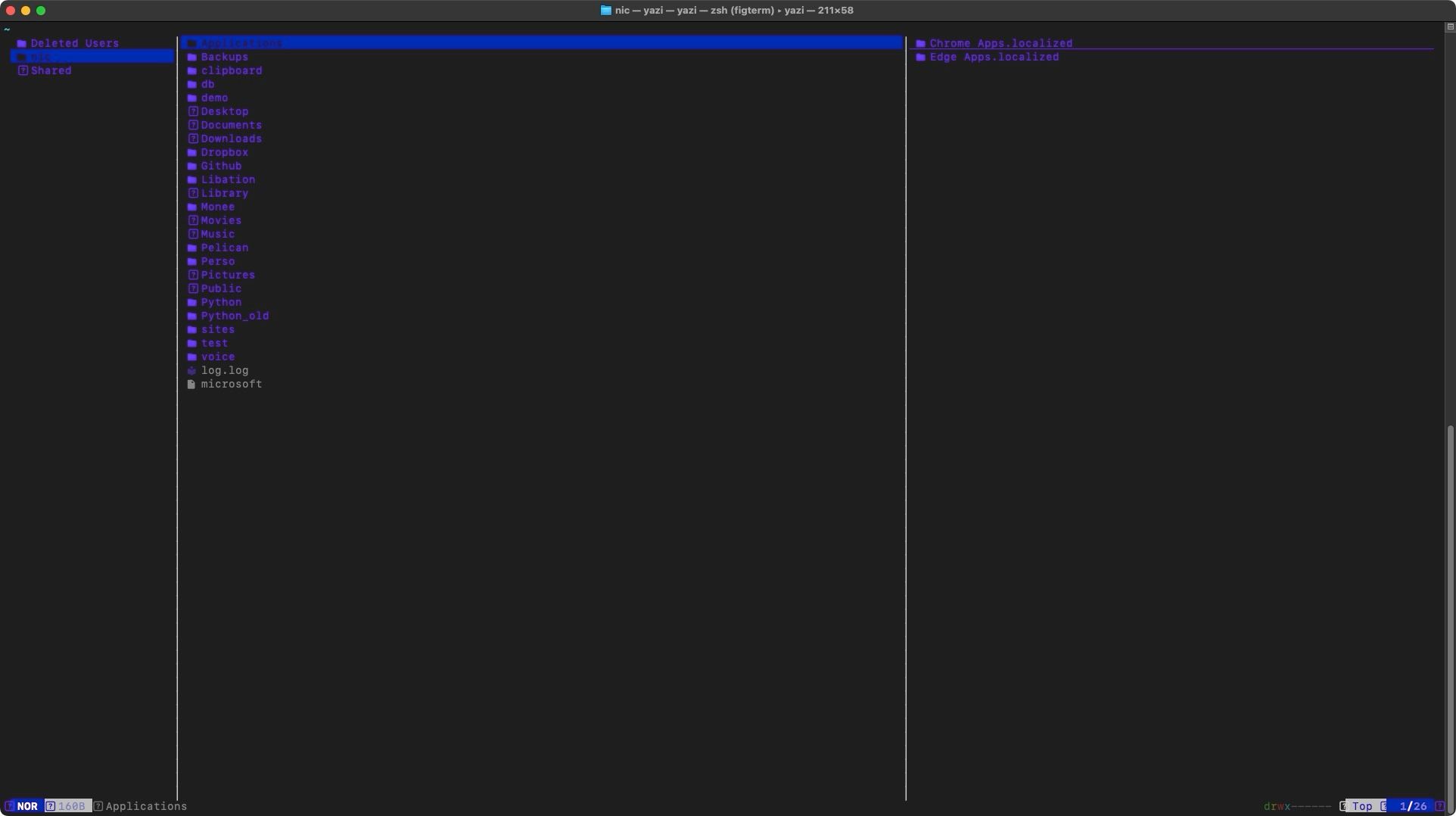The width and height of the screenshot is (1456, 816).
Task: Click the question-mark icon beside Desktop
Action: click(x=193, y=112)
